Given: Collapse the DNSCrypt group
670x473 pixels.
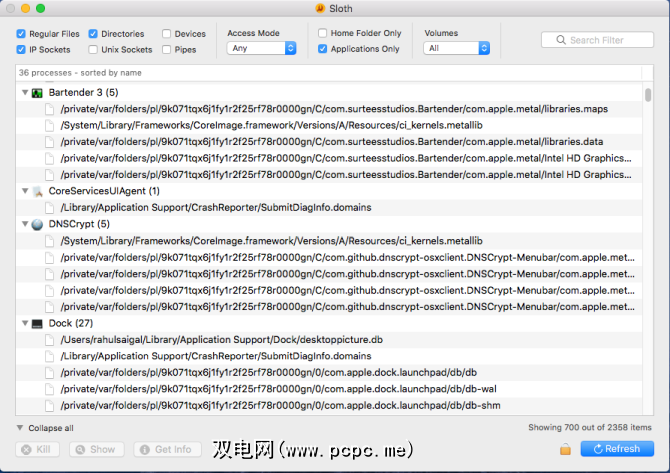Looking at the screenshot, I should pos(25,224).
